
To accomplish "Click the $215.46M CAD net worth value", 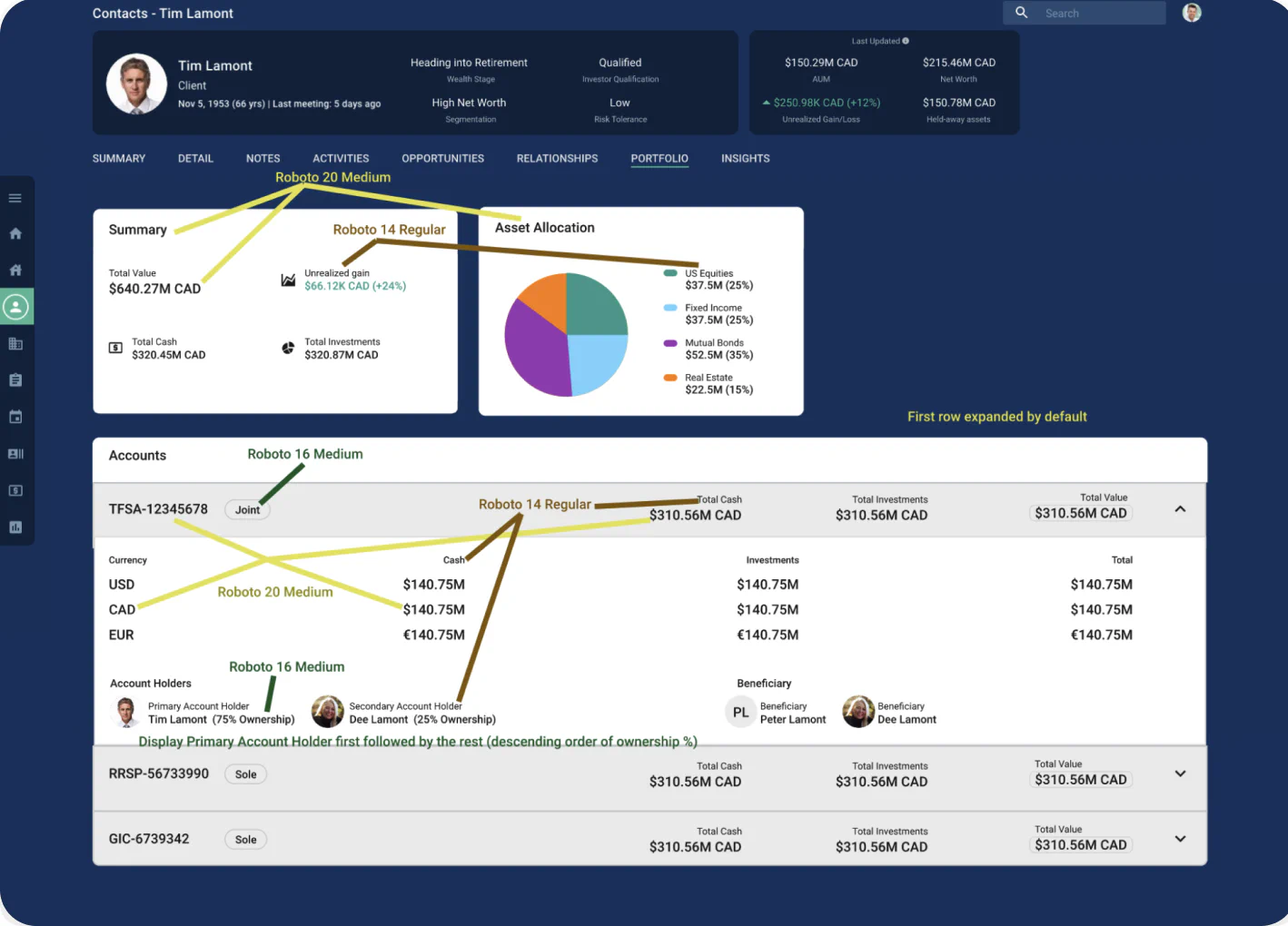I will (x=959, y=63).
